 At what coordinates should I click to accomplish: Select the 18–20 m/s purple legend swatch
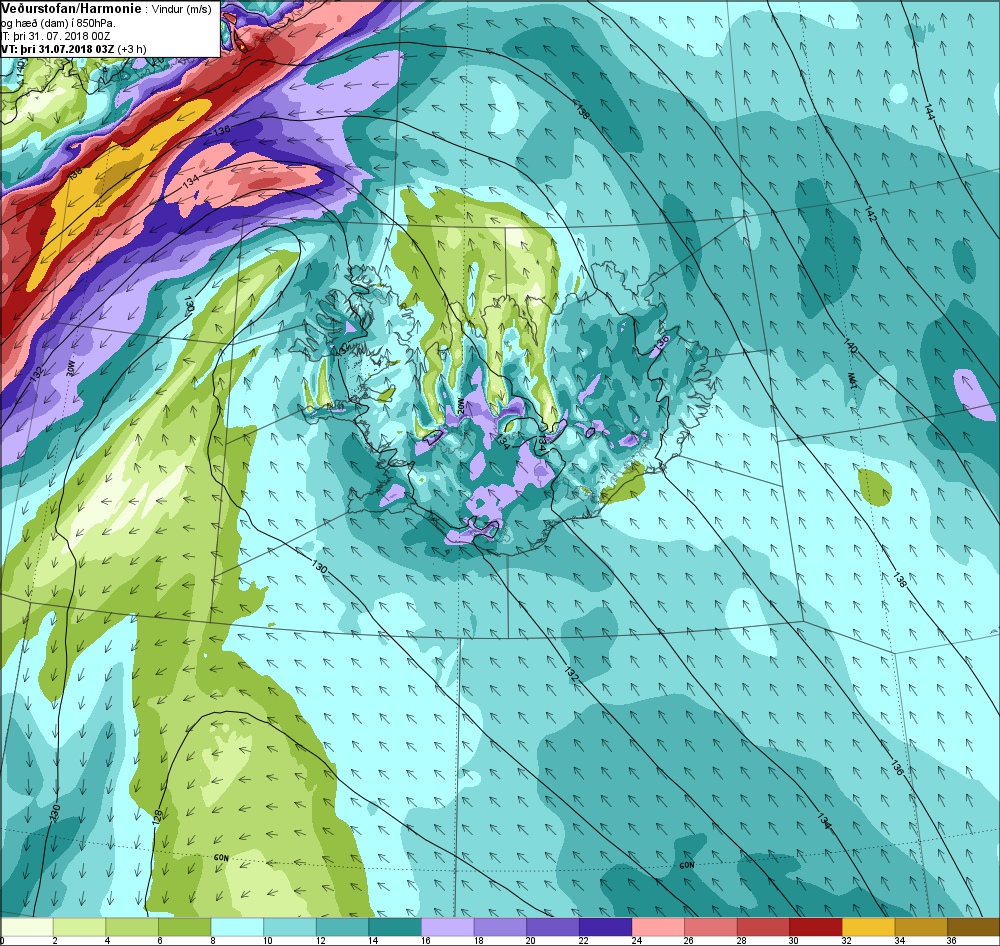[500, 926]
